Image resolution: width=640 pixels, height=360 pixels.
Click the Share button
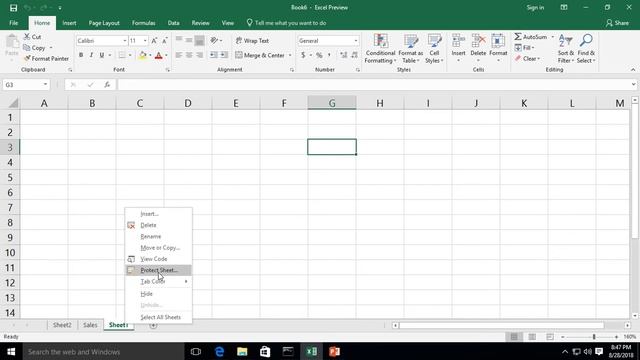617,23
